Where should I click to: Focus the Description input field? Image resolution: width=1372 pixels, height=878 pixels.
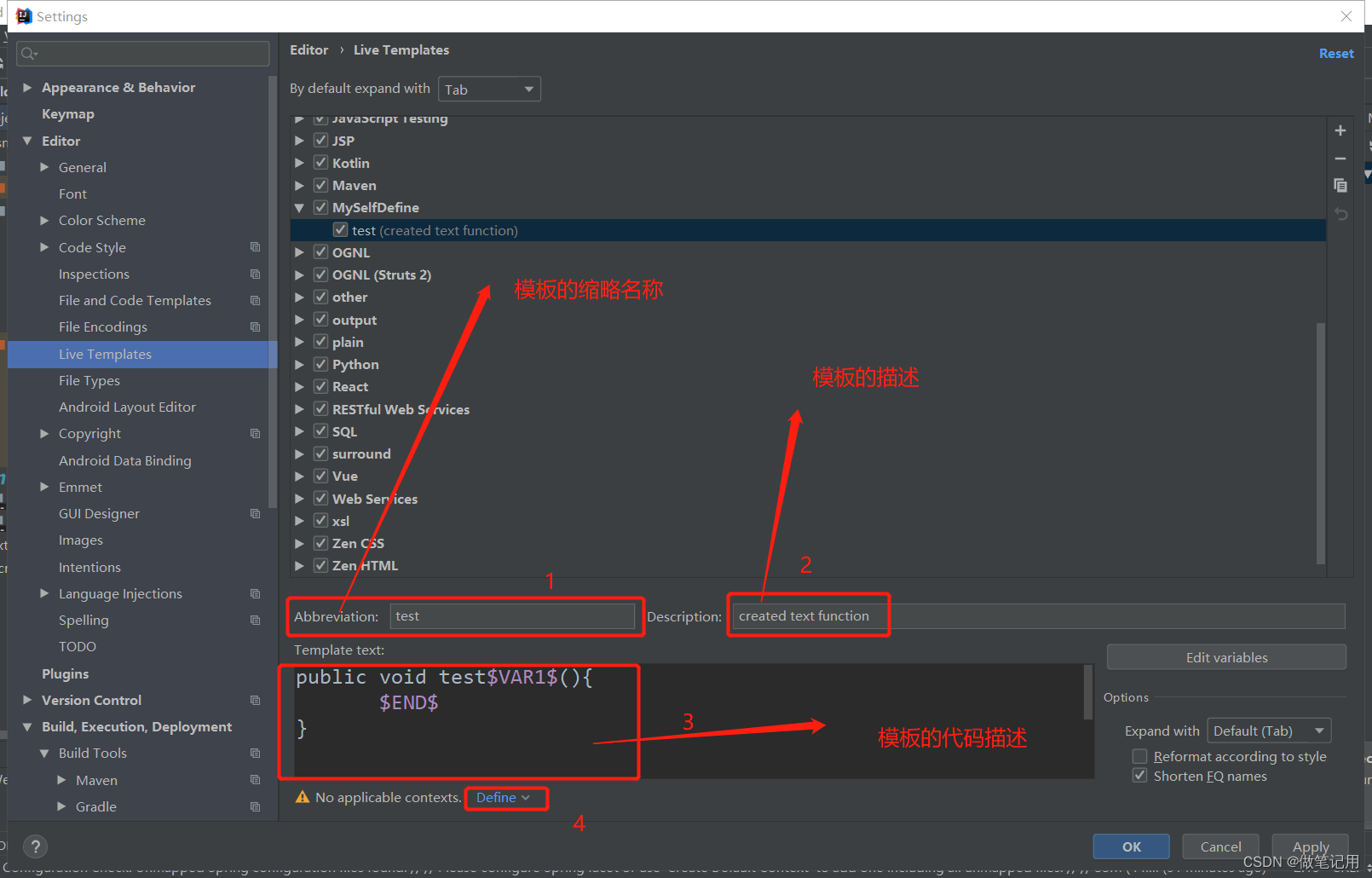(1039, 616)
